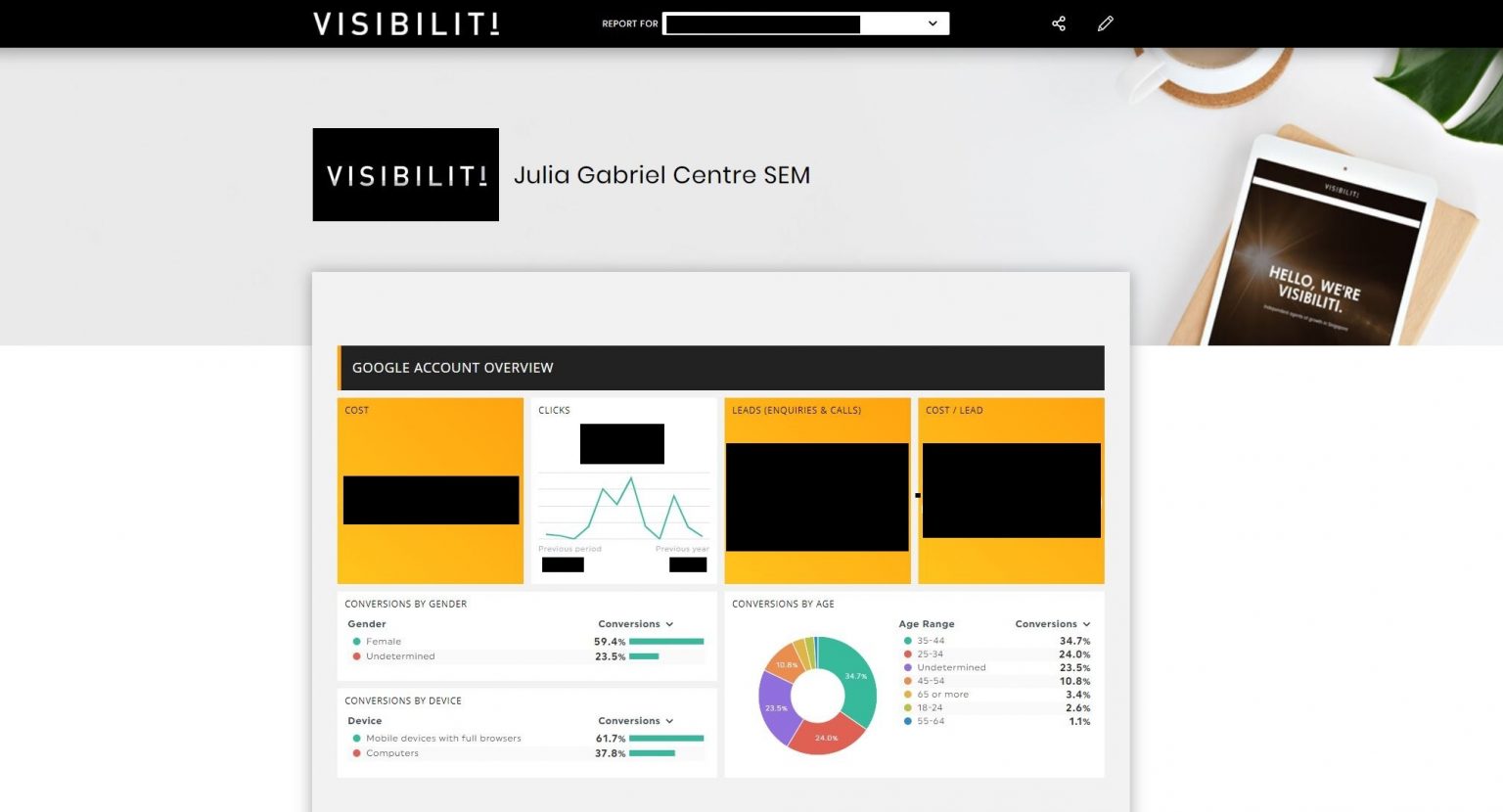Select the Computers device row
This screenshot has width=1503, height=812.
526,753
